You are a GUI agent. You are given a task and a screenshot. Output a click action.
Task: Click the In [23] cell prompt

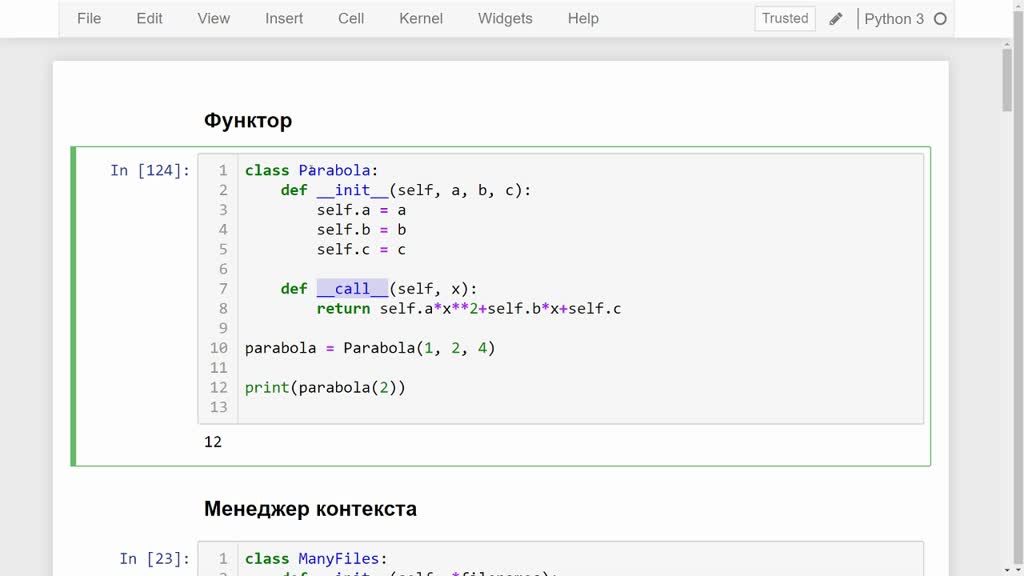154,558
